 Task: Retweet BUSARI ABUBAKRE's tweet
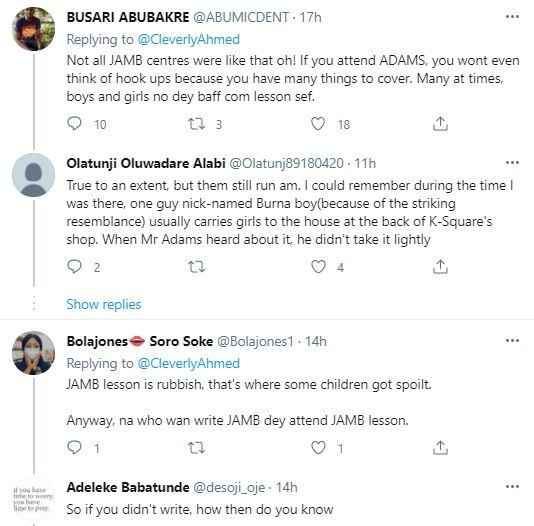click(197, 124)
